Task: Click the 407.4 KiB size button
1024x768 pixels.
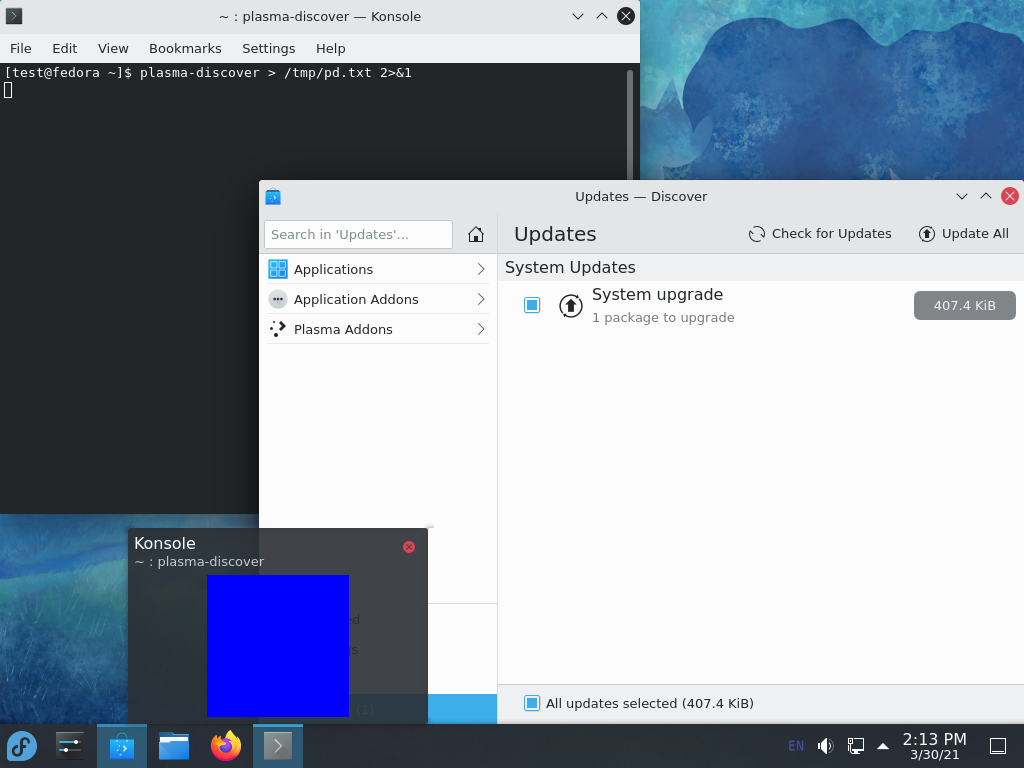Action: (965, 306)
